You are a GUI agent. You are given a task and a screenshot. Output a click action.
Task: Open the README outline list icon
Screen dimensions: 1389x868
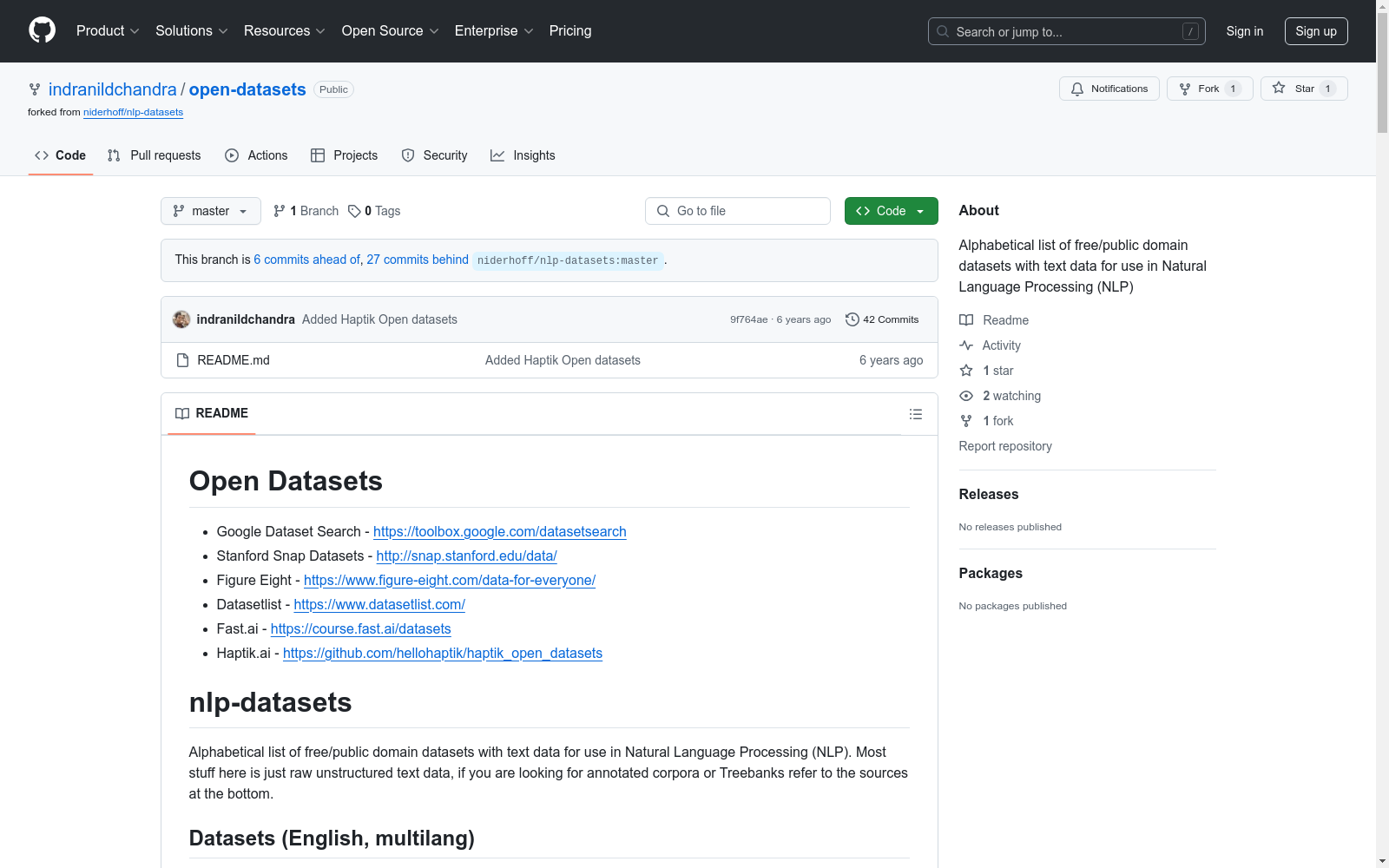915,414
